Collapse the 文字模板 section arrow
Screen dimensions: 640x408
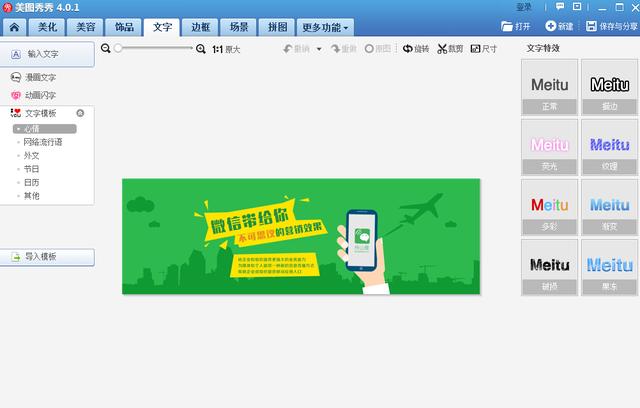pyautogui.click(x=80, y=113)
